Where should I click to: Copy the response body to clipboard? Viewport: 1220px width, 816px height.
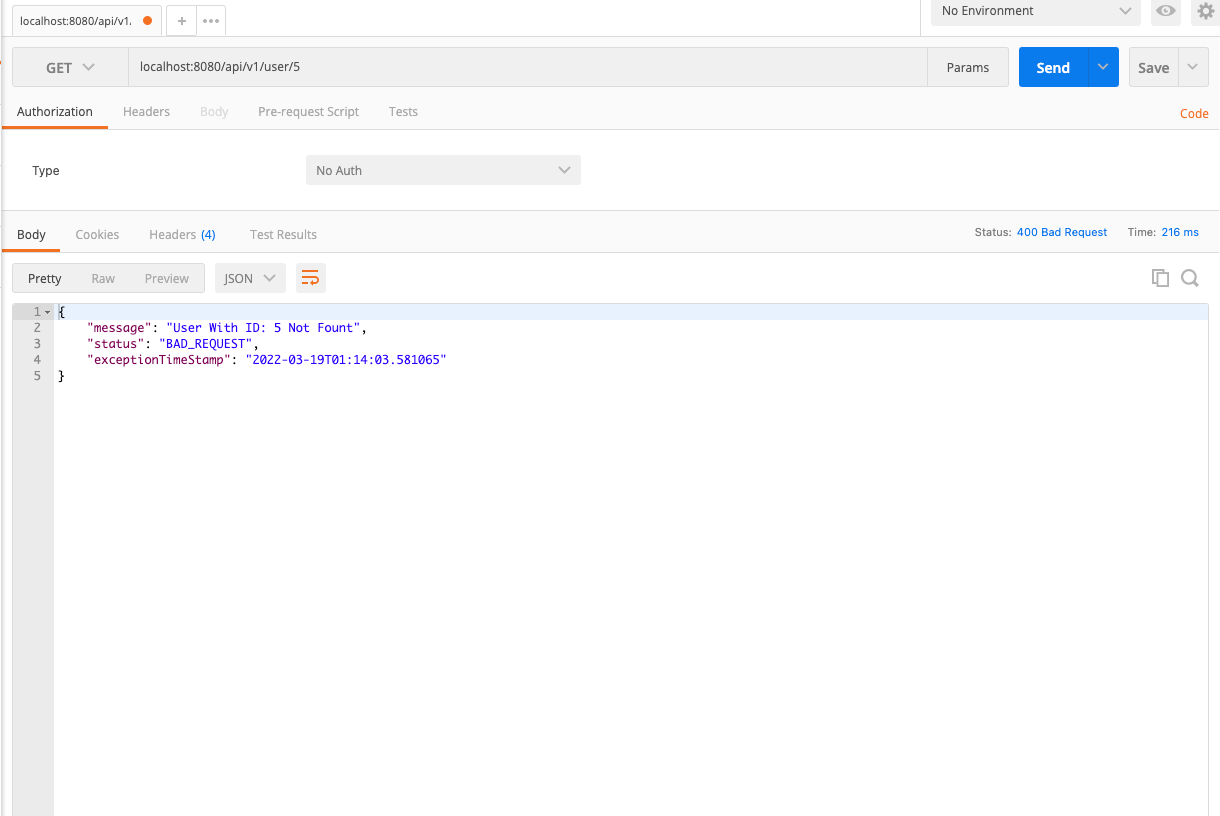(1160, 278)
